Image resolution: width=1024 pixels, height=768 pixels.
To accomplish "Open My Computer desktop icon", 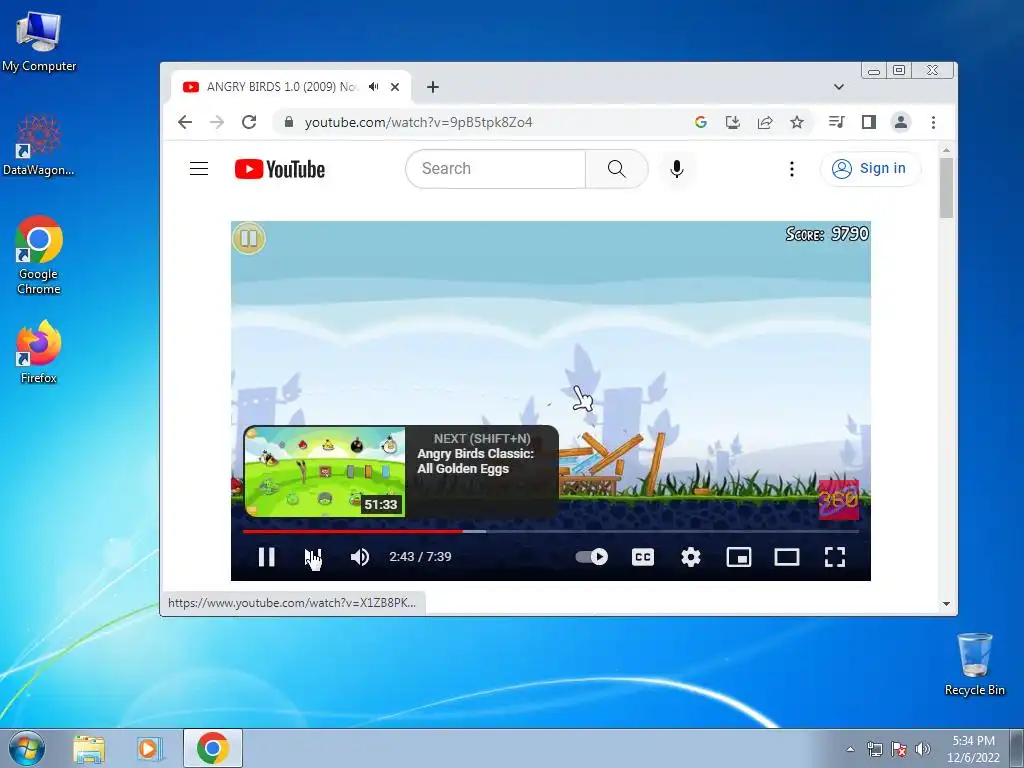I will click(39, 42).
